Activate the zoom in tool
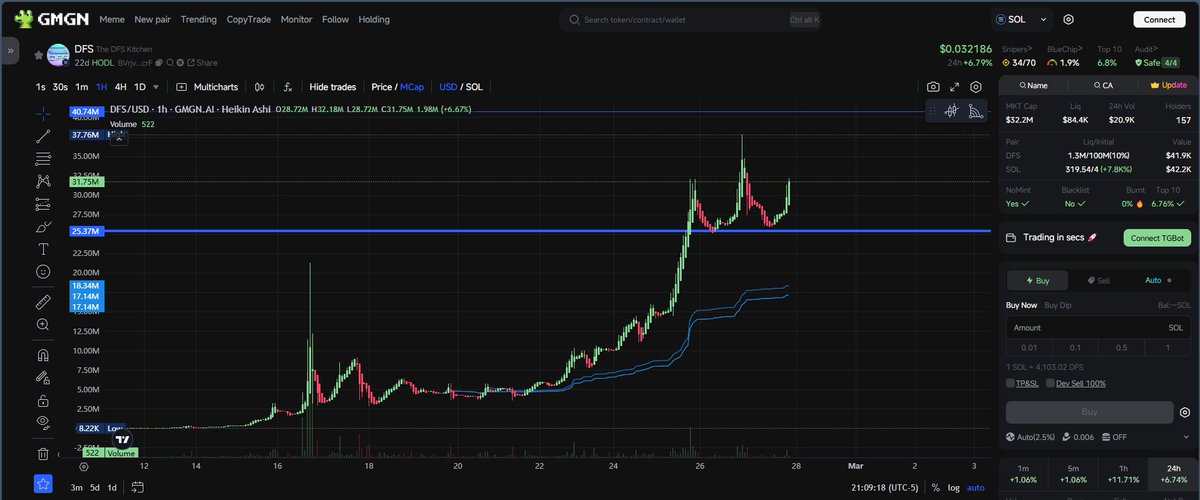The width and height of the screenshot is (1200, 500). [43, 324]
